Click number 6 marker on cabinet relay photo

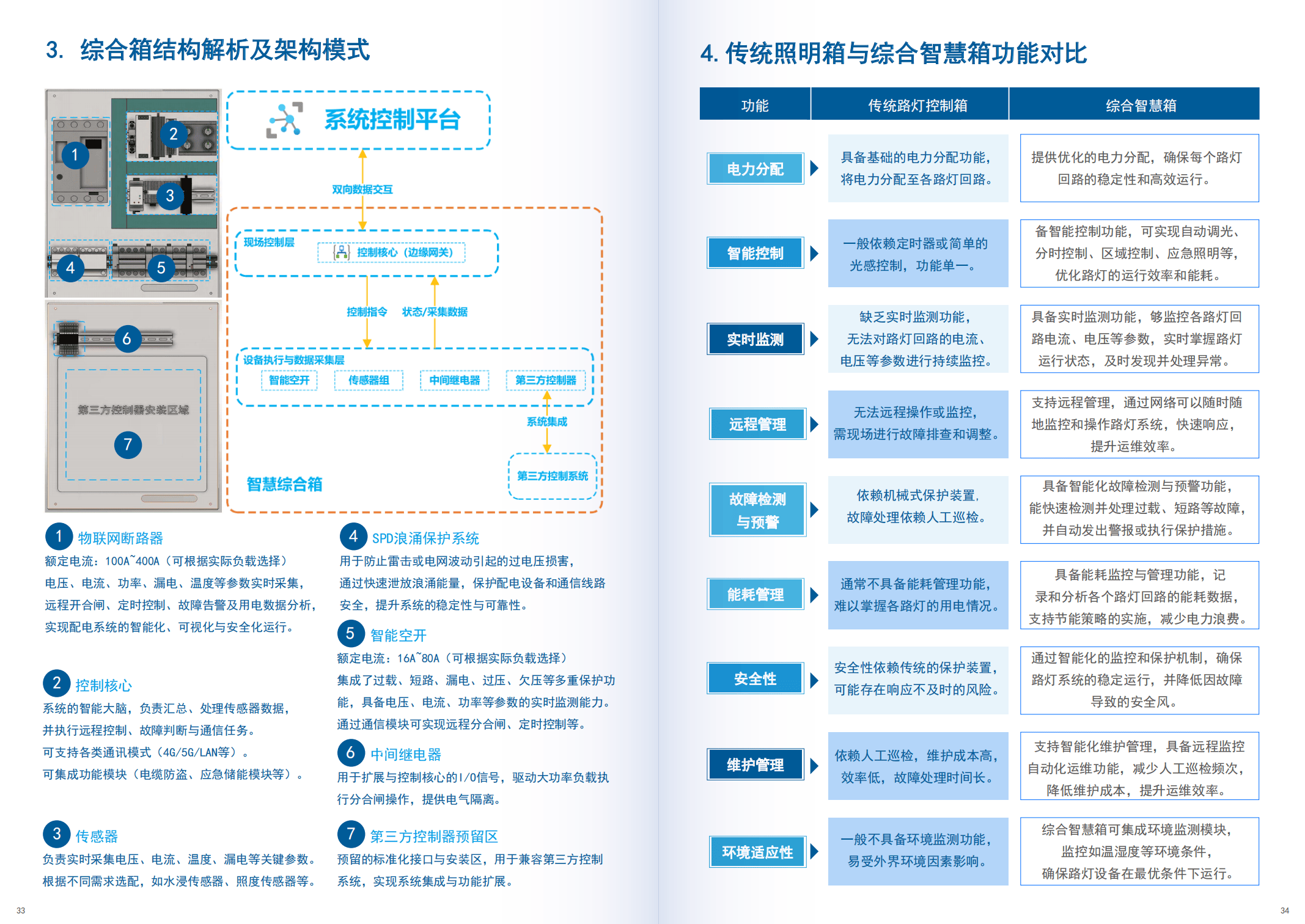127,339
